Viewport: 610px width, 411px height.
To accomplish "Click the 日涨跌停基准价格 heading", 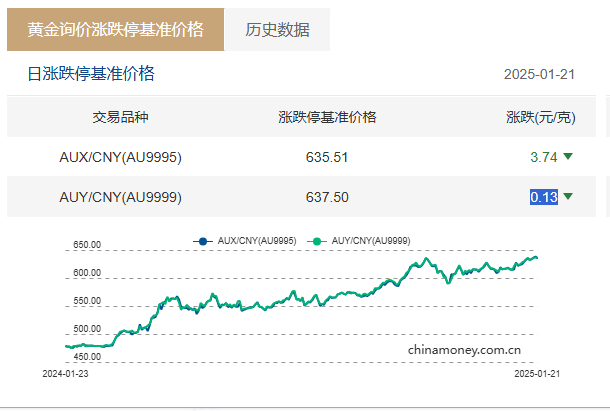I will (91, 74).
